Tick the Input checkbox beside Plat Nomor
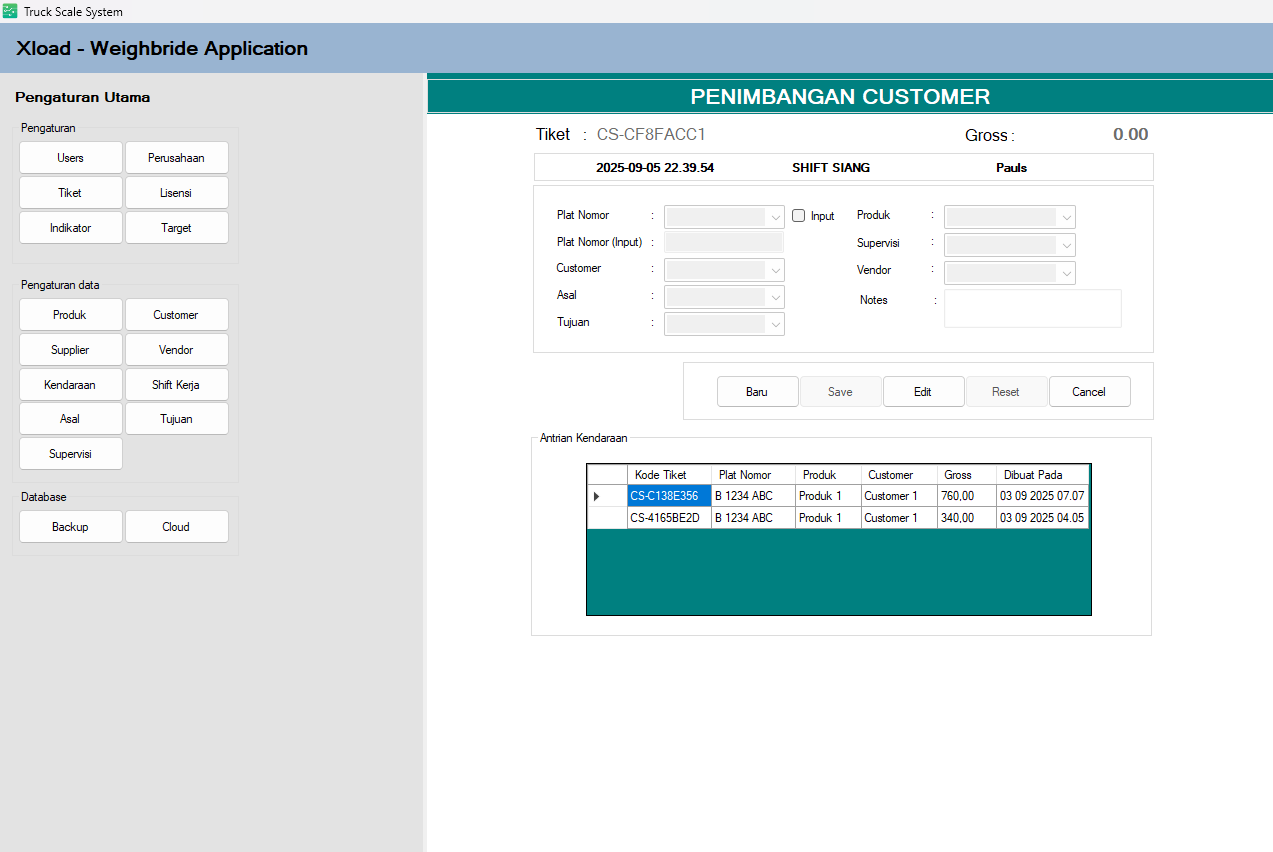 pos(798,215)
